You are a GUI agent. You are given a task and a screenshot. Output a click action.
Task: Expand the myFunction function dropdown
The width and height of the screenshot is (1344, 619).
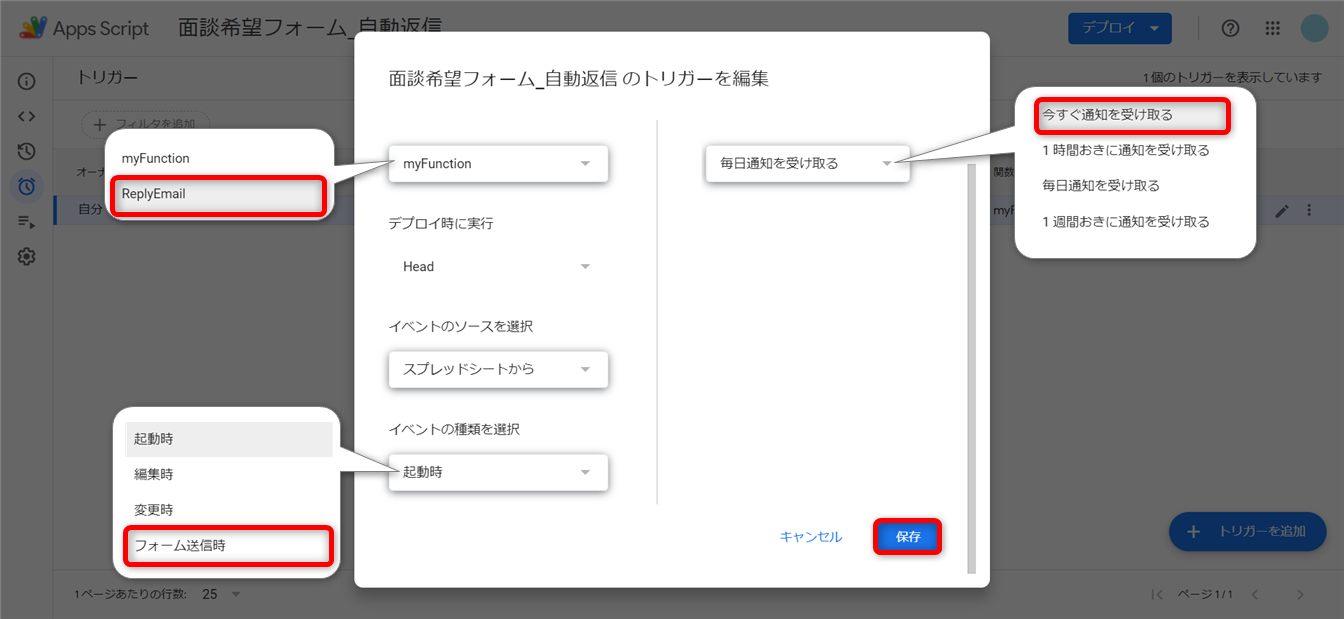(498, 164)
